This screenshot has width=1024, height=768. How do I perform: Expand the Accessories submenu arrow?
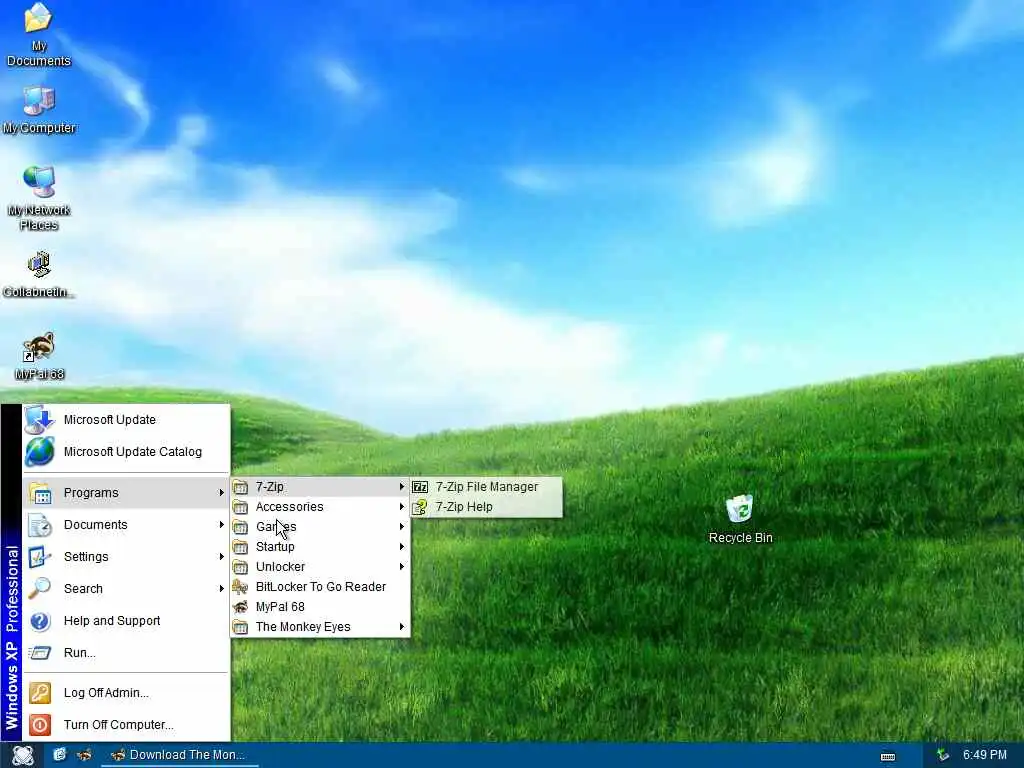402,507
